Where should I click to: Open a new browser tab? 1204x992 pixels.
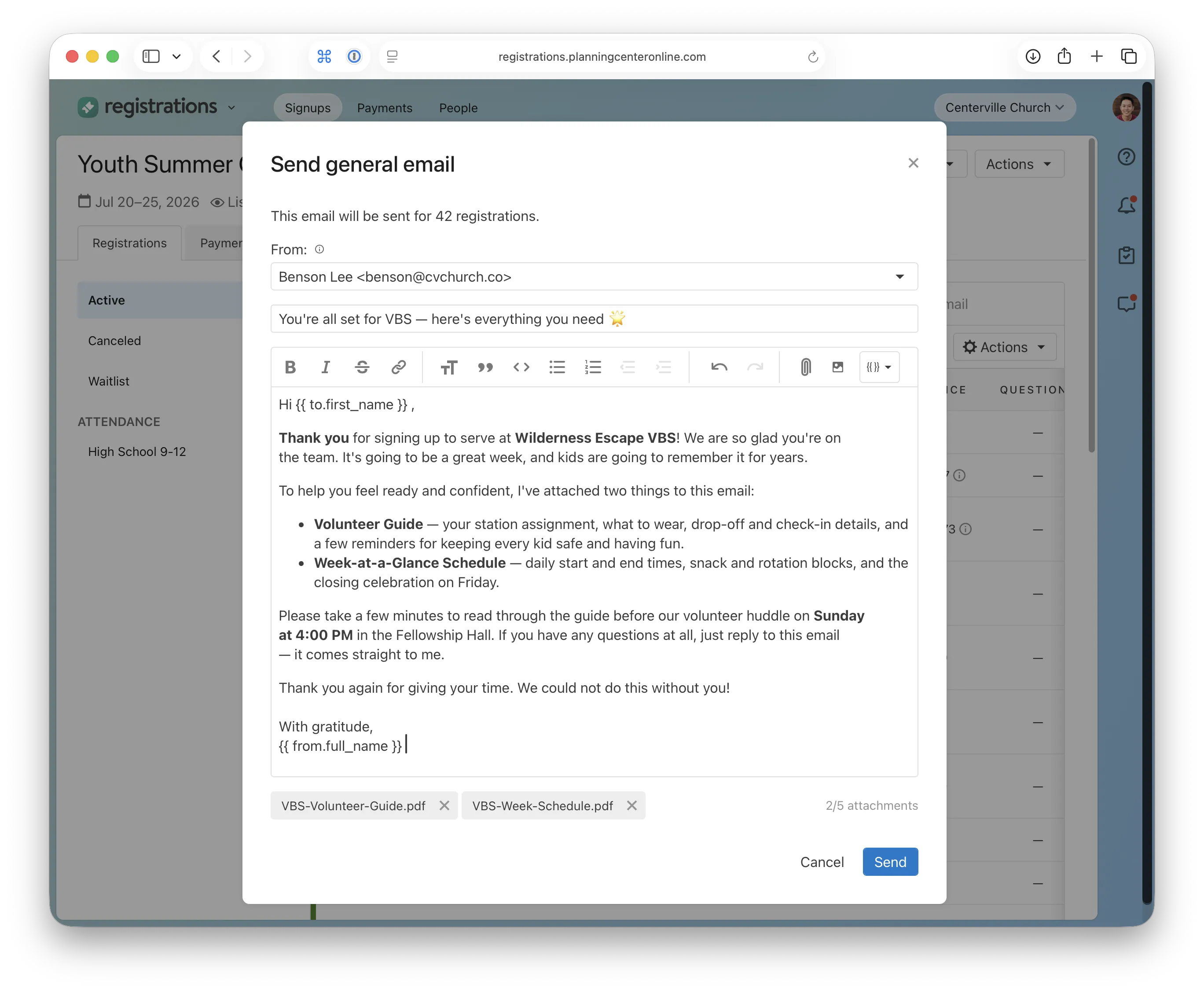tap(1096, 56)
